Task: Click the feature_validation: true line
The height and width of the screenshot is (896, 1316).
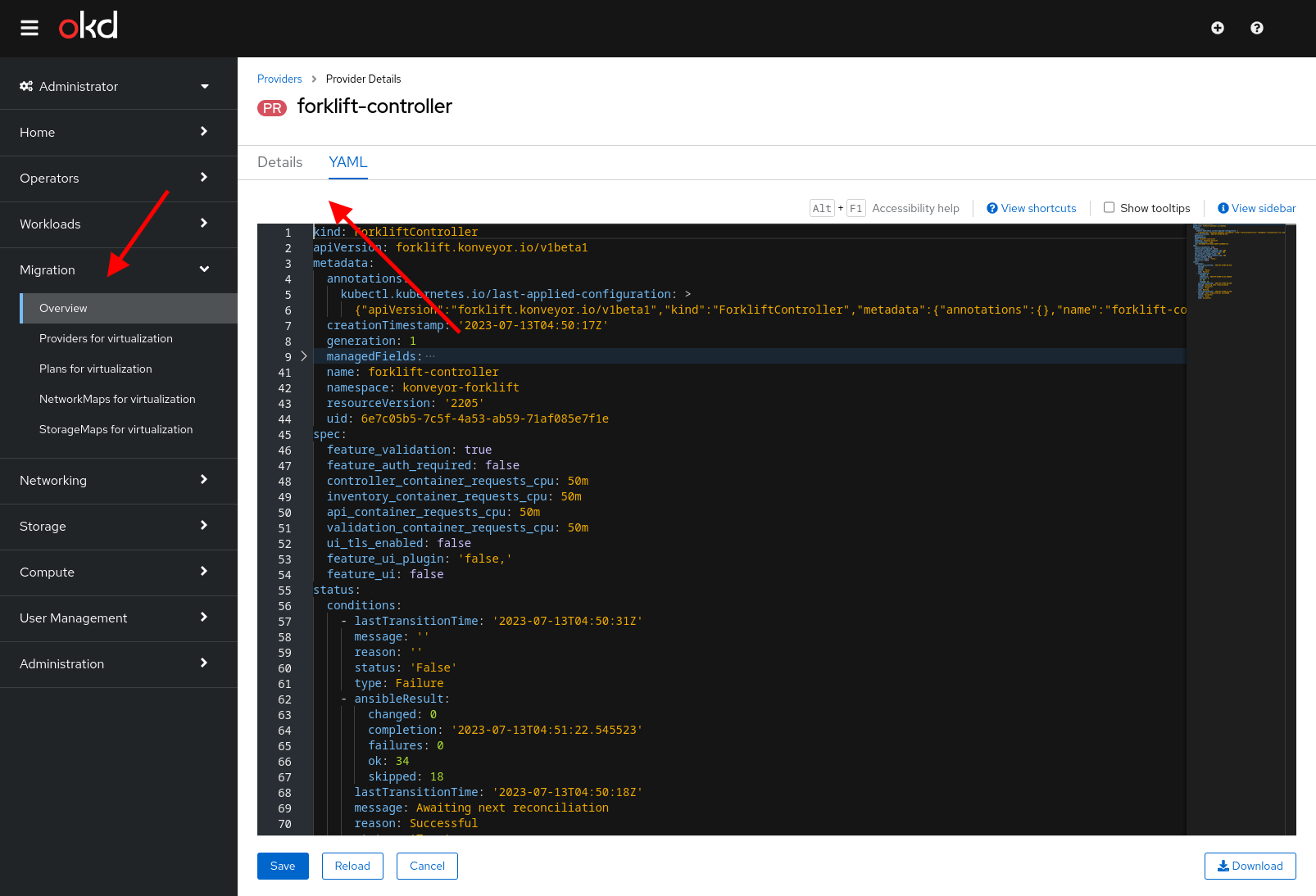Action: pos(409,450)
